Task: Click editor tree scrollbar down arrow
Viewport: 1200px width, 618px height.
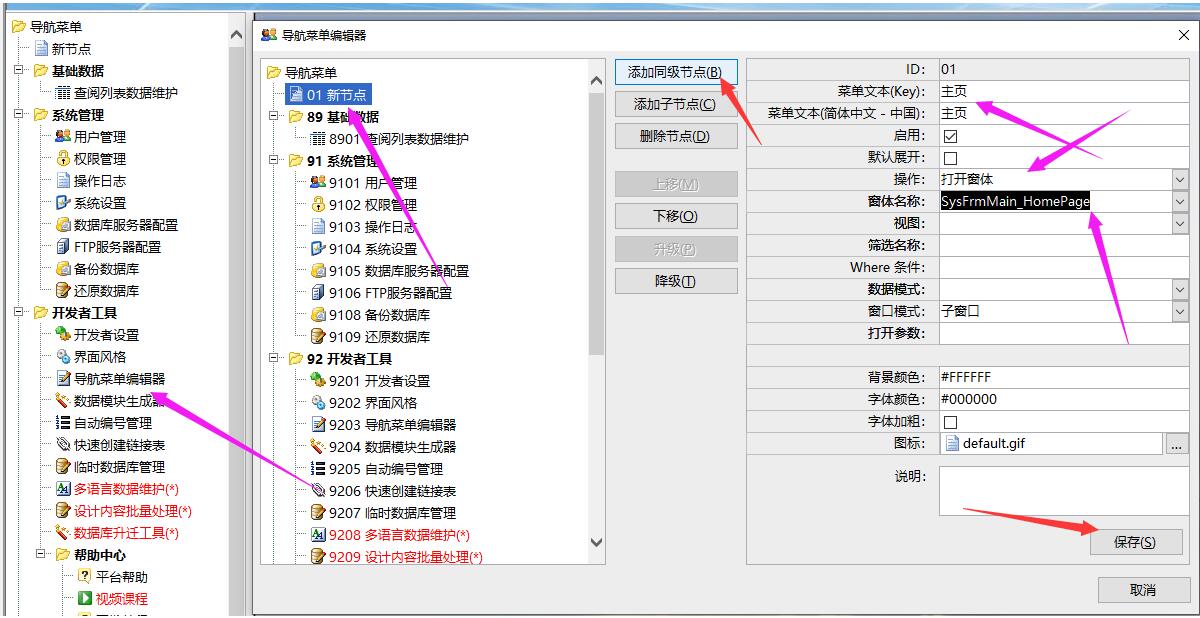Action: coord(597,543)
